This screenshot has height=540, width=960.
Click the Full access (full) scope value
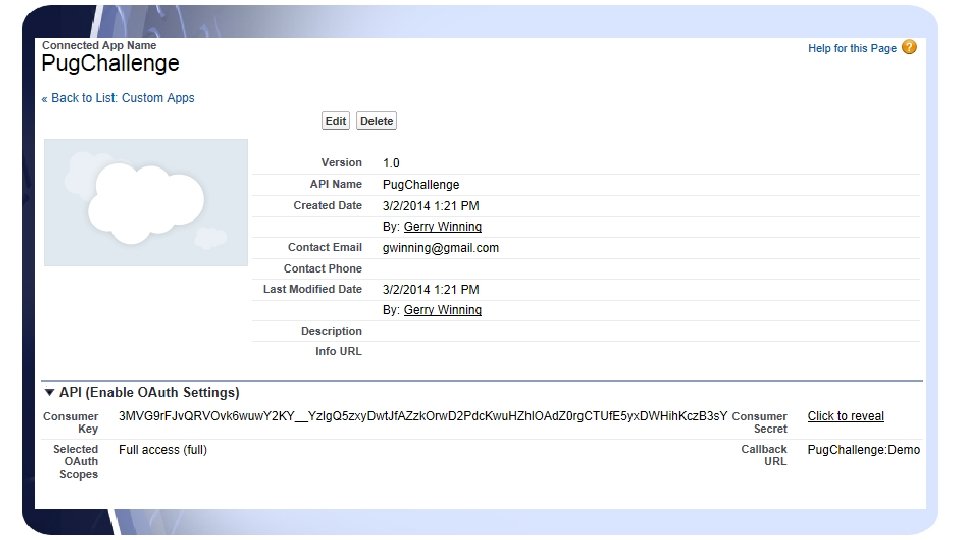[163, 450]
